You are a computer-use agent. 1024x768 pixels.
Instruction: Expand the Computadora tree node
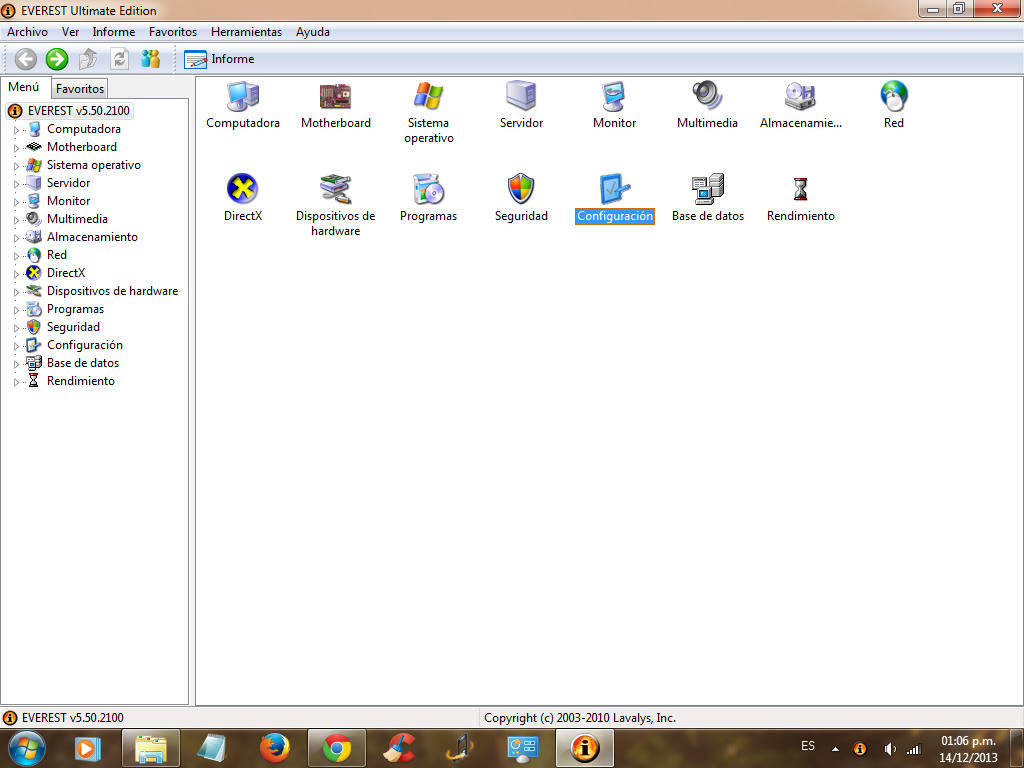[x=16, y=129]
